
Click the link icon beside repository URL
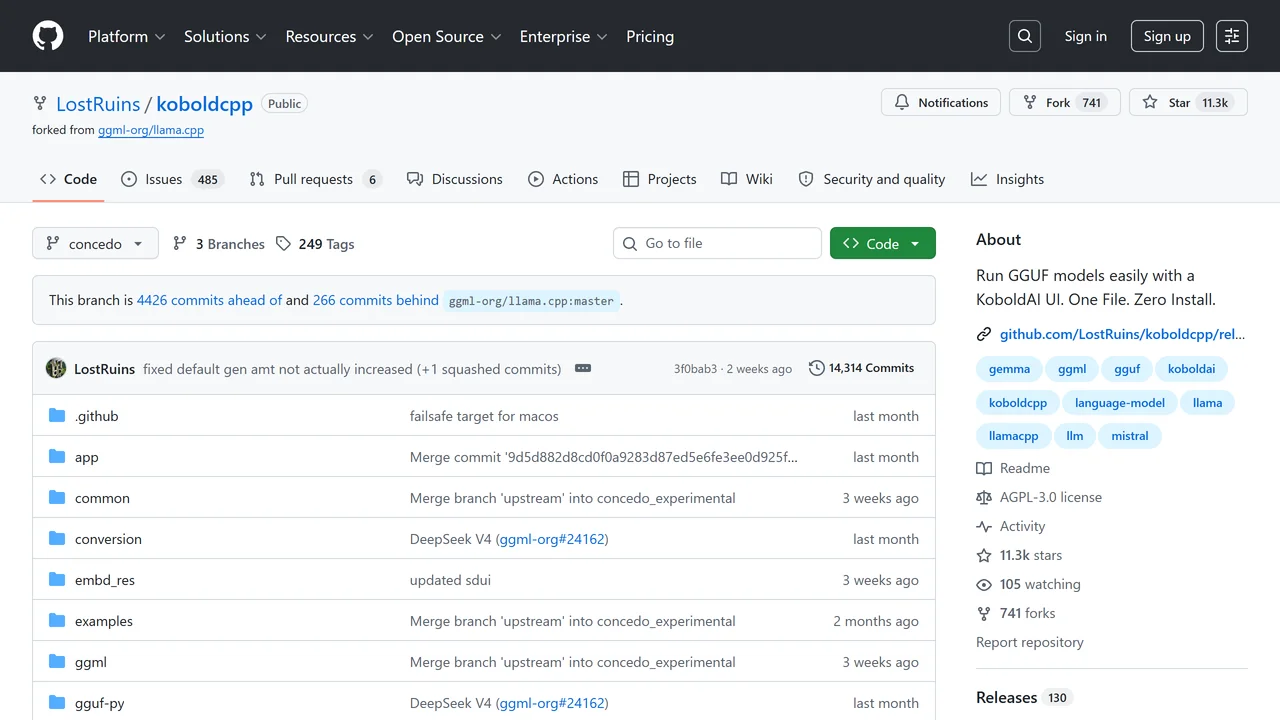click(984, 334)
